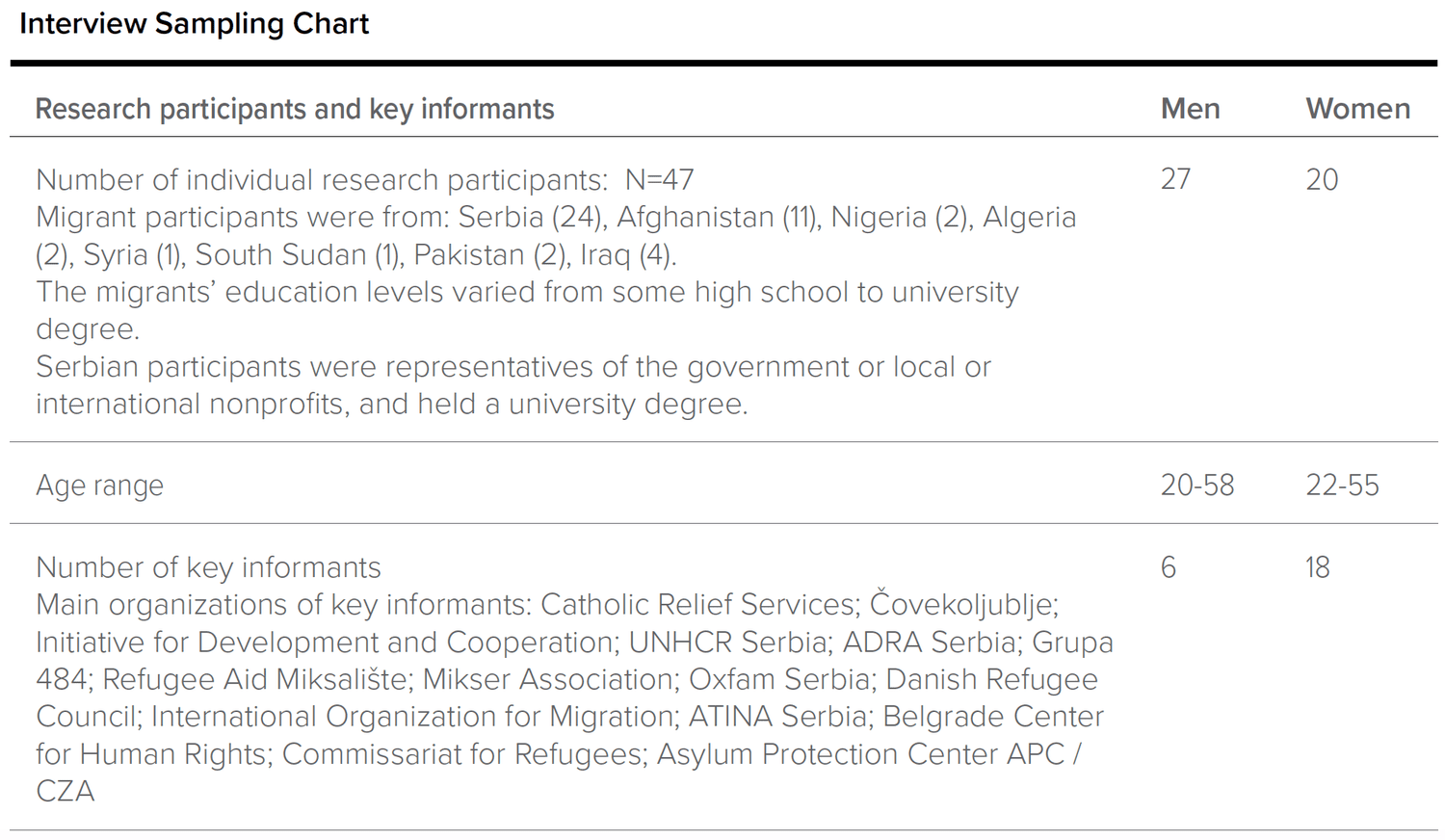
Task: Click "Catholic Relief Services" in the organizations list
Action: coord(697,605)
